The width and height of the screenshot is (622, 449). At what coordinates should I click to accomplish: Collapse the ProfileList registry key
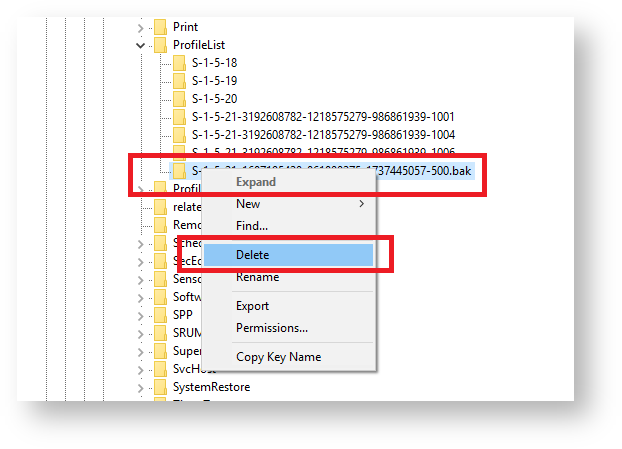coord(140,46)
